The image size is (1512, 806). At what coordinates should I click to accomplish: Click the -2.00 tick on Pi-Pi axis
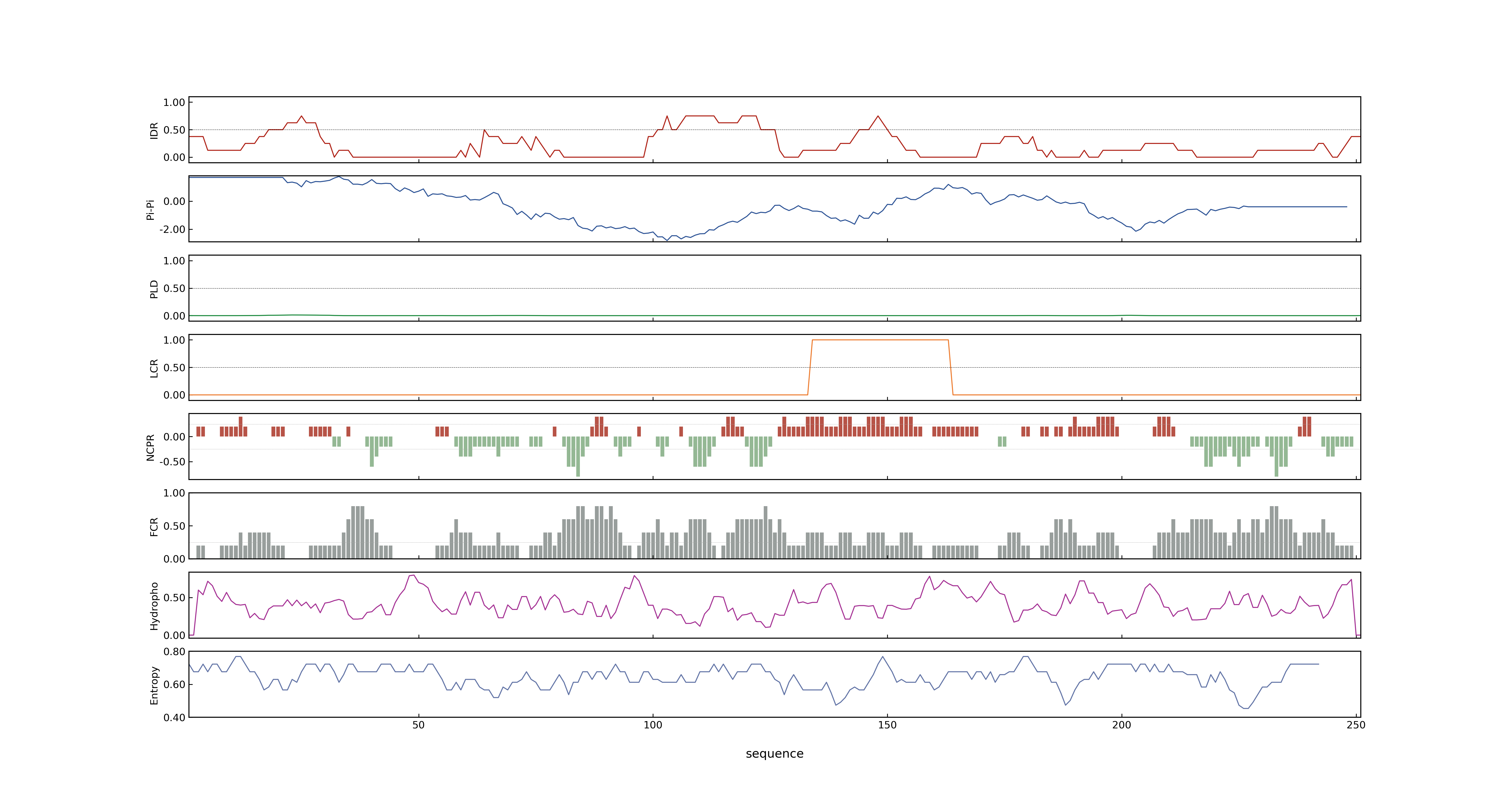[x=172, y=229]
